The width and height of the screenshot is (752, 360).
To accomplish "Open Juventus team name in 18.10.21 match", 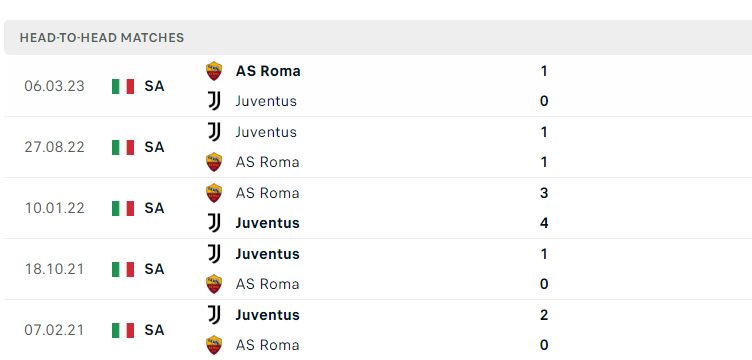I will (x=268, y=254).
